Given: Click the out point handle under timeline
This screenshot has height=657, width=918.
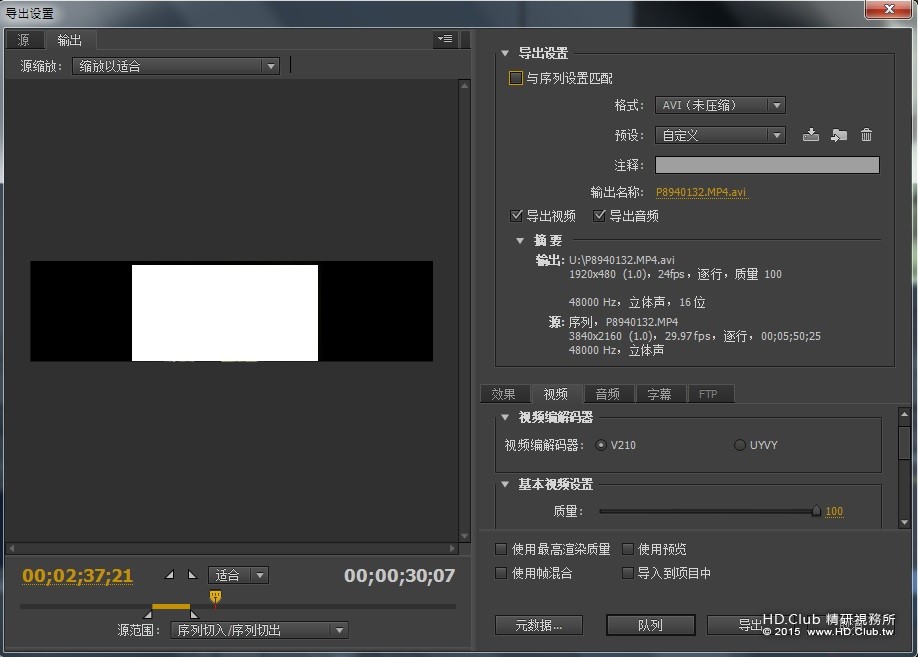Looking at the screenshot, I should [x=194, y=614].
